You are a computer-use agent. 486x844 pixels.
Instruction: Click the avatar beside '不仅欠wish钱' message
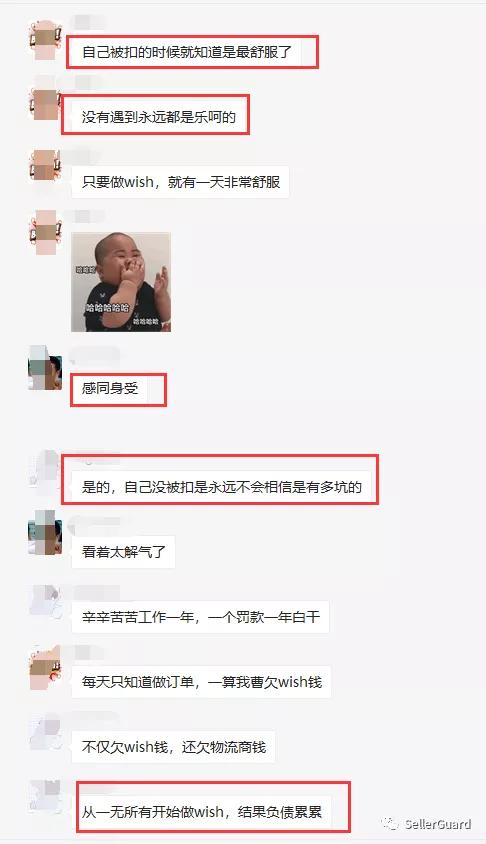point(45,732)
